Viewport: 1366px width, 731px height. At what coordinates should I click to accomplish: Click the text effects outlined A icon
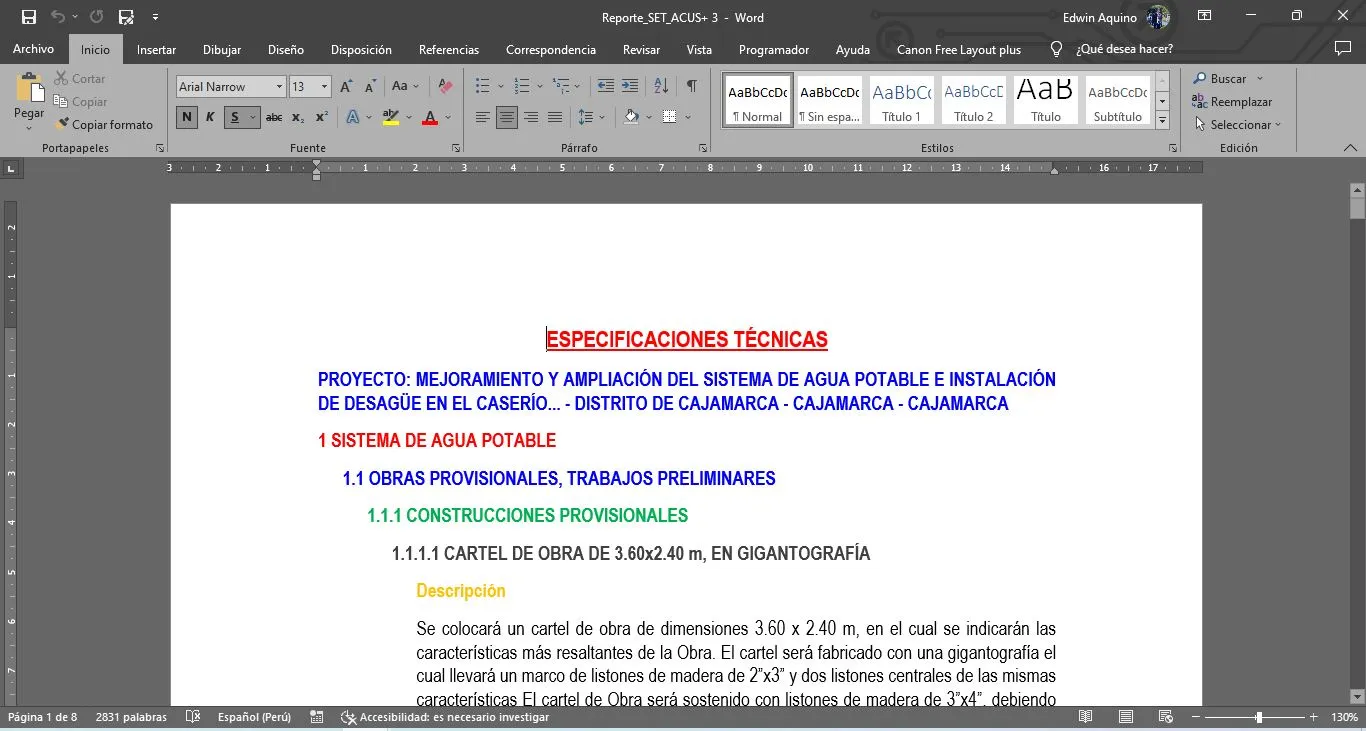tap(352, 117)
